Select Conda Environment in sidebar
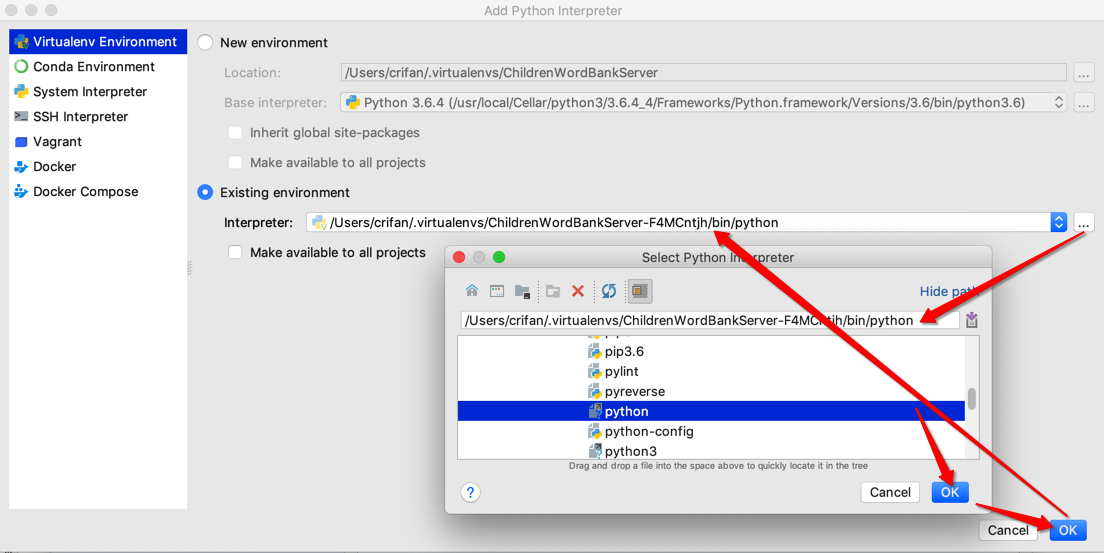The image size is (1104, 553). (x=98, y=67)
